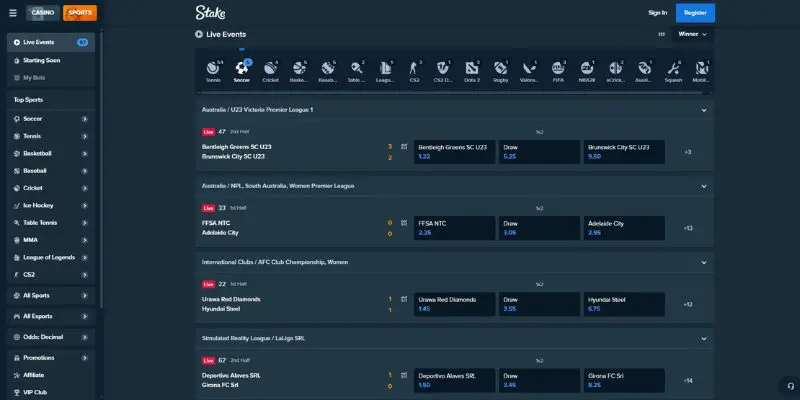
Task: Click the Sign In link
Action: (x=657, y=13)
